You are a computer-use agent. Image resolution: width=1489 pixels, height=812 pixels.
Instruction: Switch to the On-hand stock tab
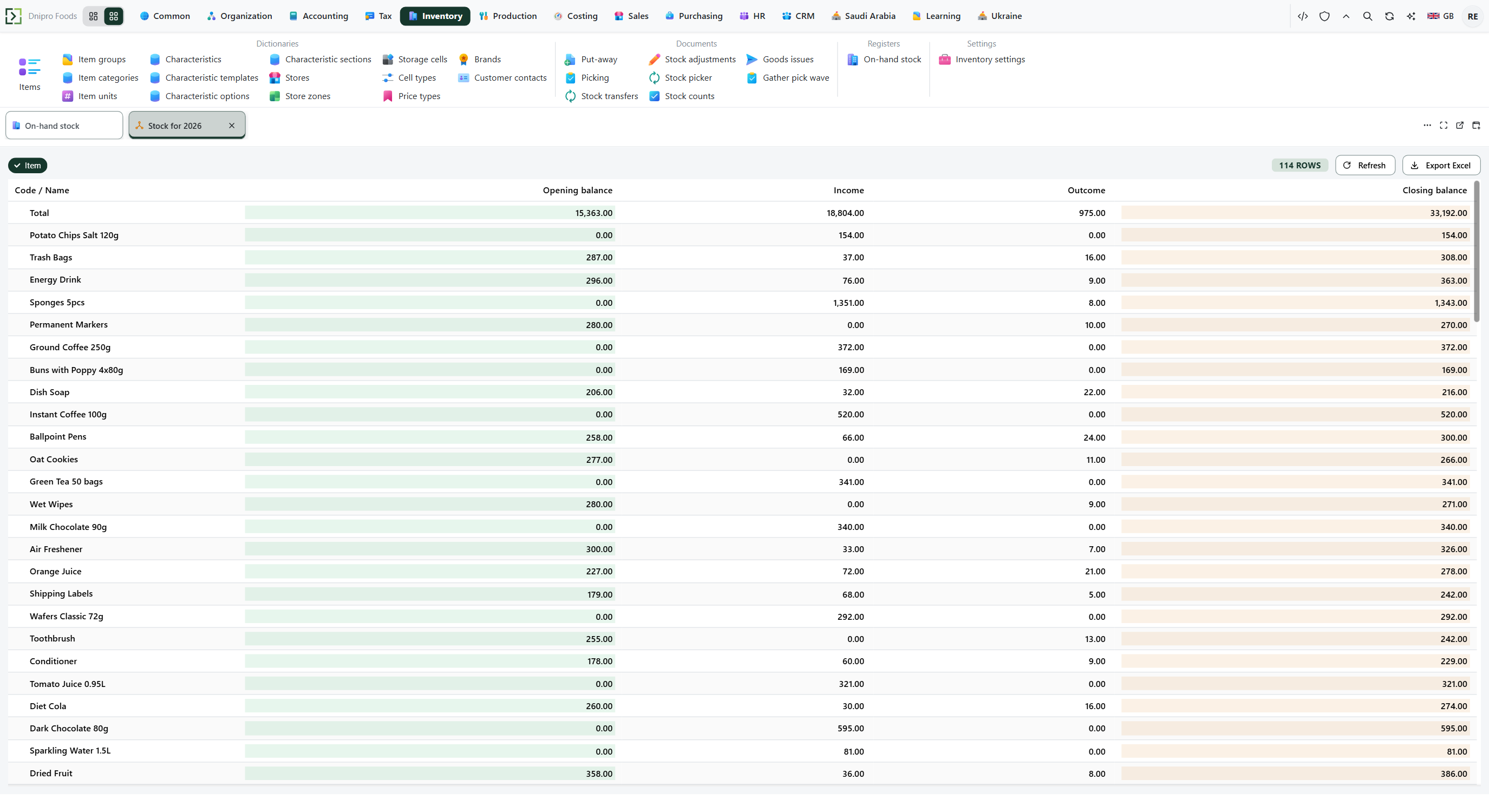64,126
